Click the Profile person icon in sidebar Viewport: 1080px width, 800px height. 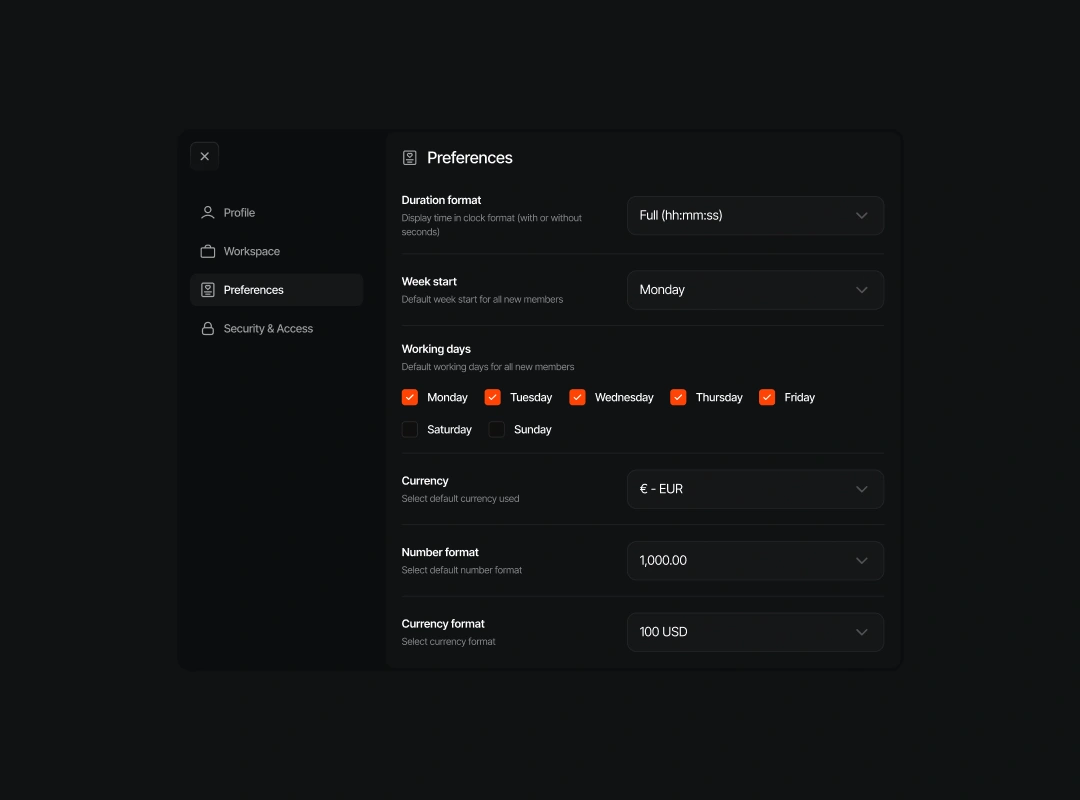pyautogui.click(x=208, y=213)
